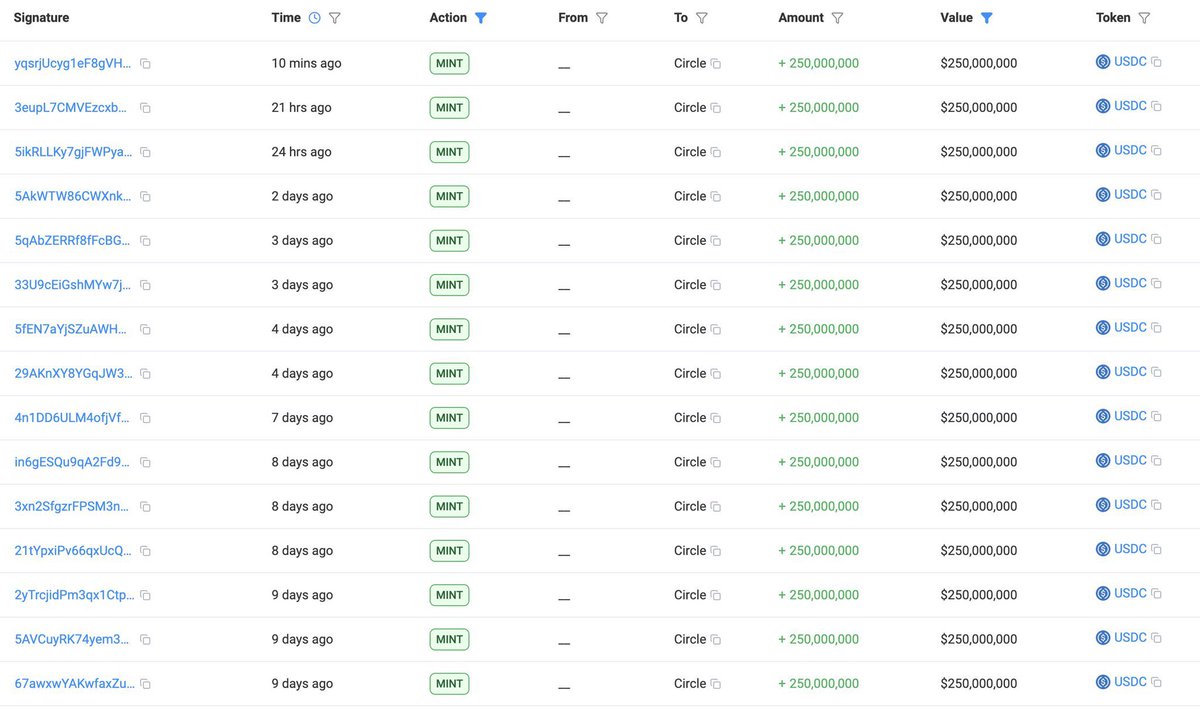The height and width of the screenshot is (708, 1200).
Task: Copy signature 5ikRLLKy7gjFWPya
Action: pyautogui.click(x=145, y=152)
